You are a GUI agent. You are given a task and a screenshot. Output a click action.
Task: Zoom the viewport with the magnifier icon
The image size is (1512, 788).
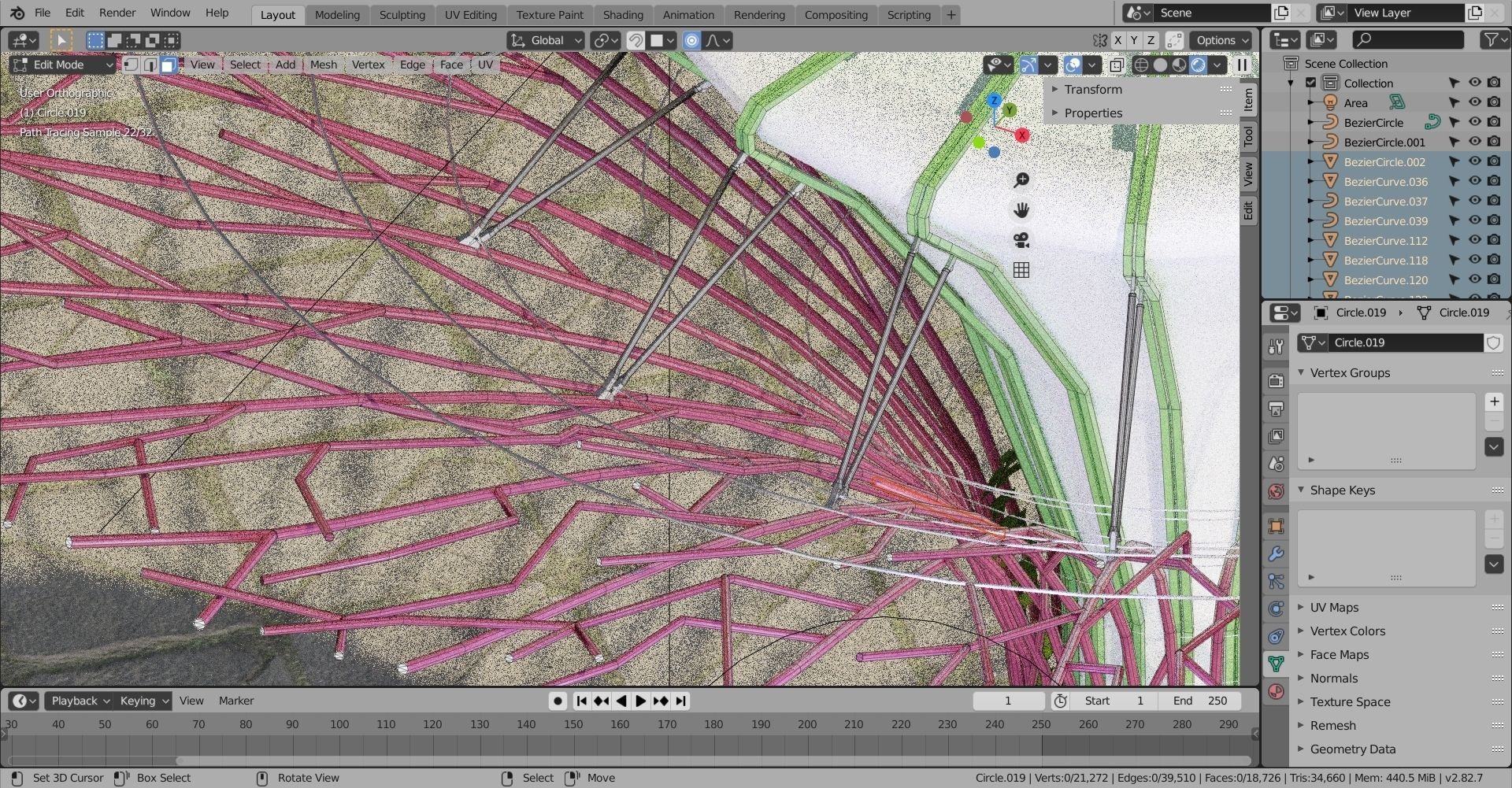(1021, 180)
